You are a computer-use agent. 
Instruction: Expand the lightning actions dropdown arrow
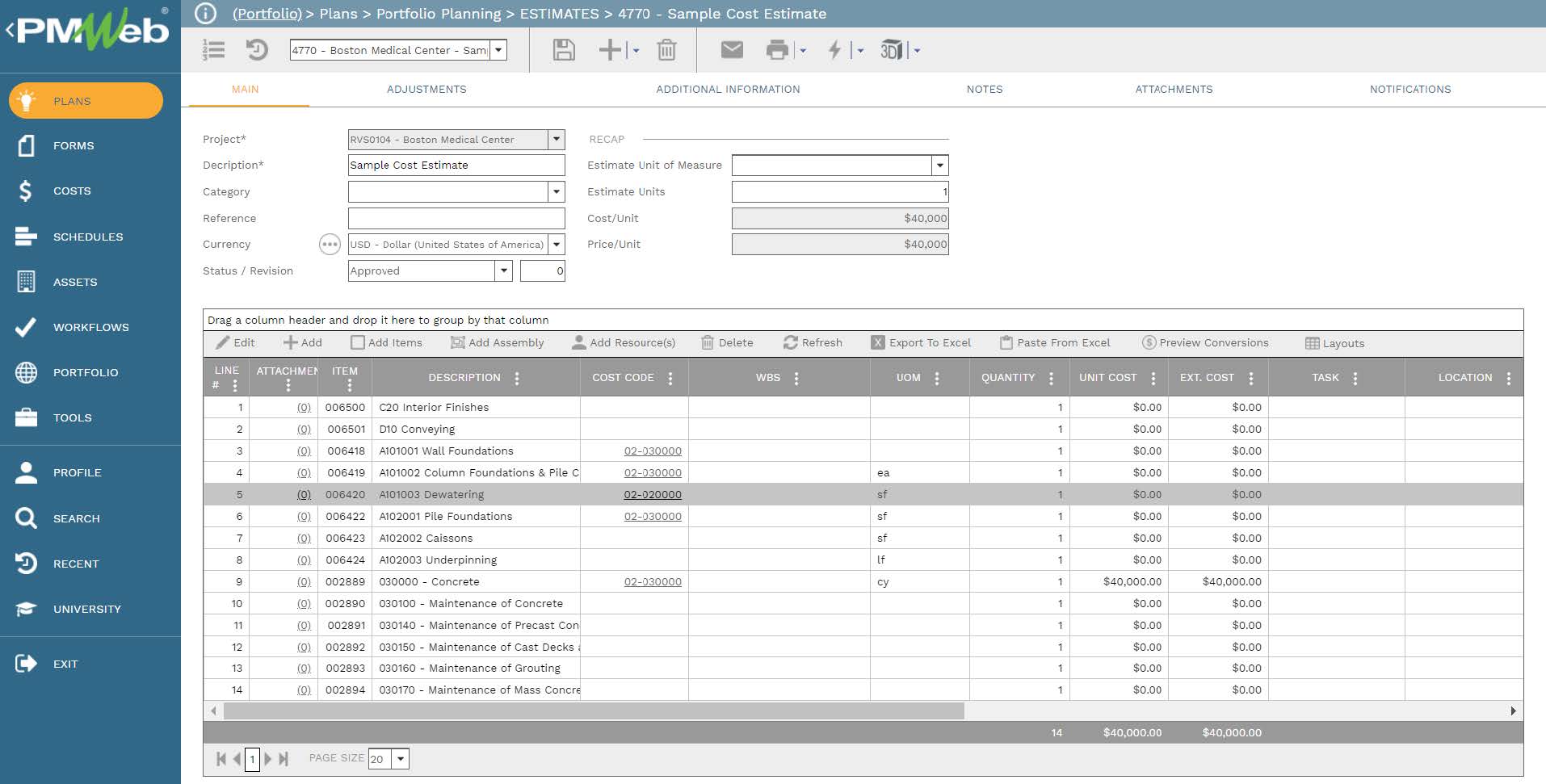[861, 51]
